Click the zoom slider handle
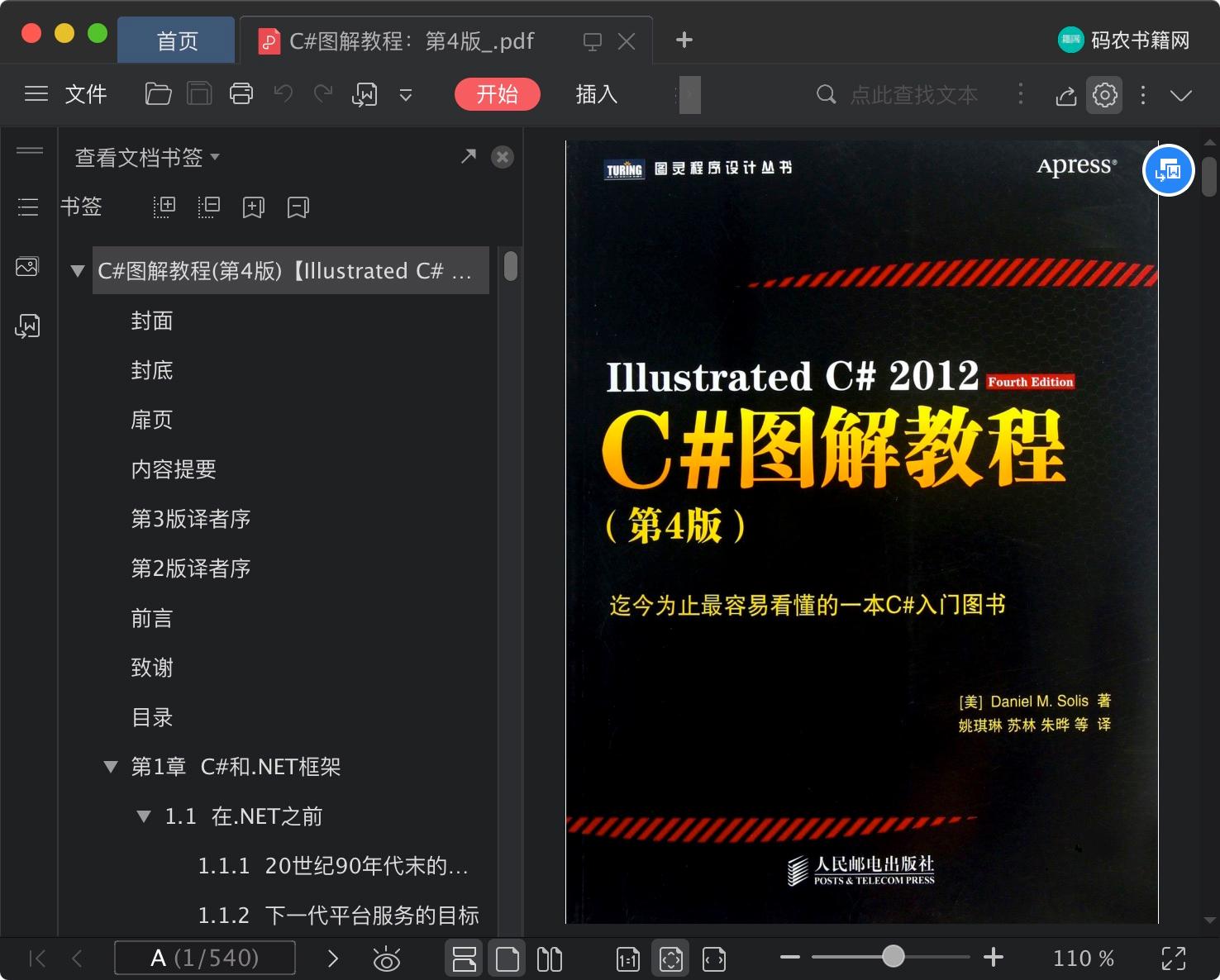 pyautogui.click(x=893, y=957)
